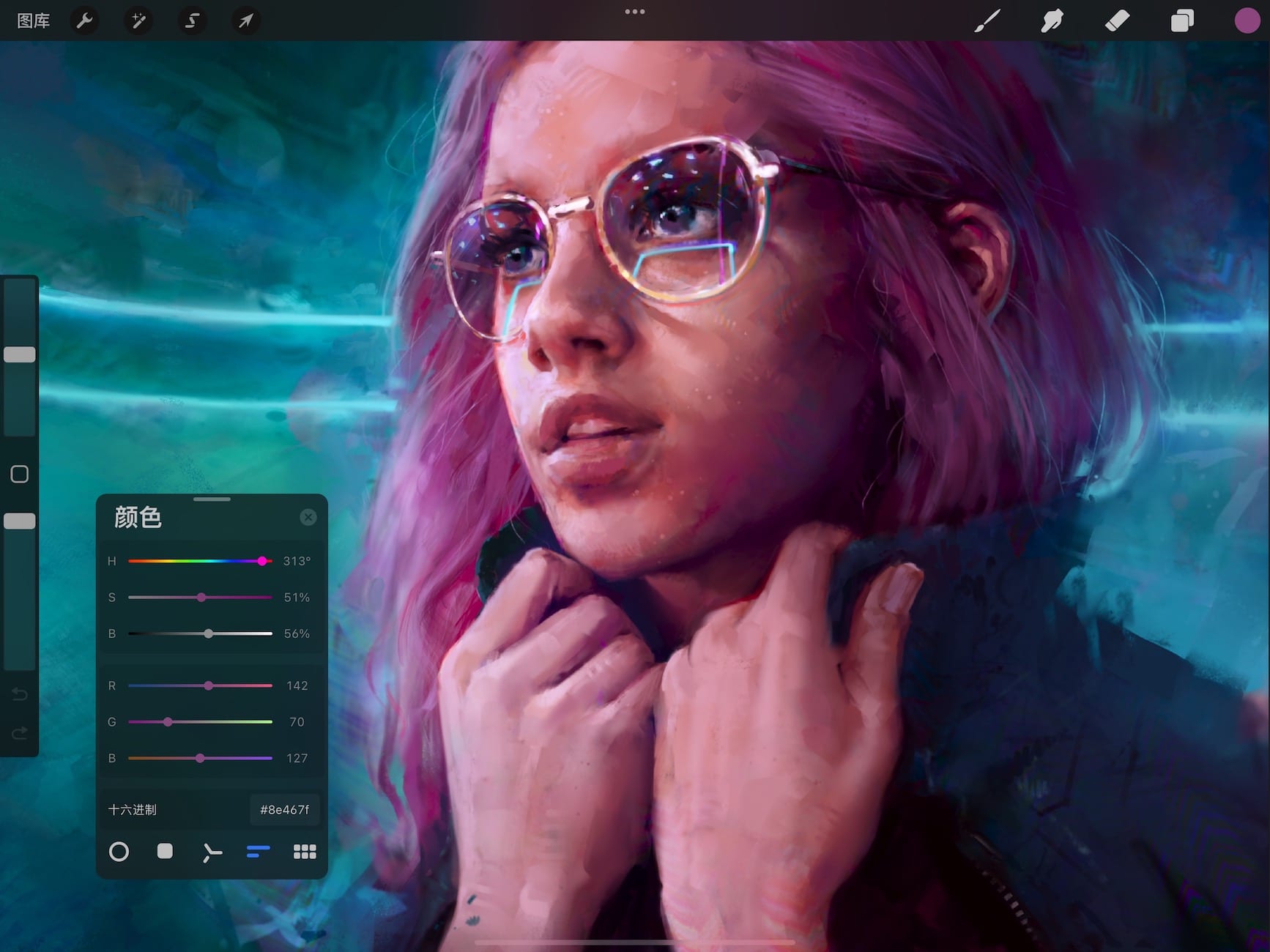Adjust the Saturation S slider knob
This screenshot has height=952, width=1270.
(x=201, y=598)
